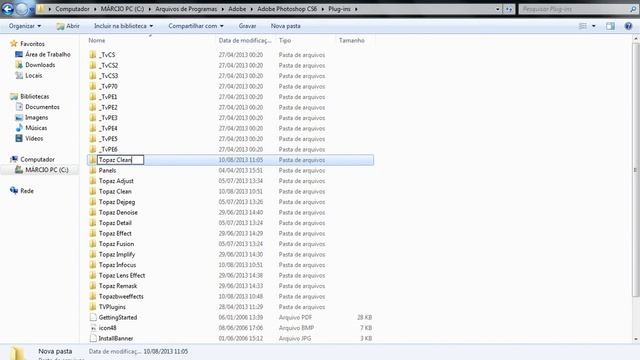Sort by the Tipo column header

coord(285,40)
